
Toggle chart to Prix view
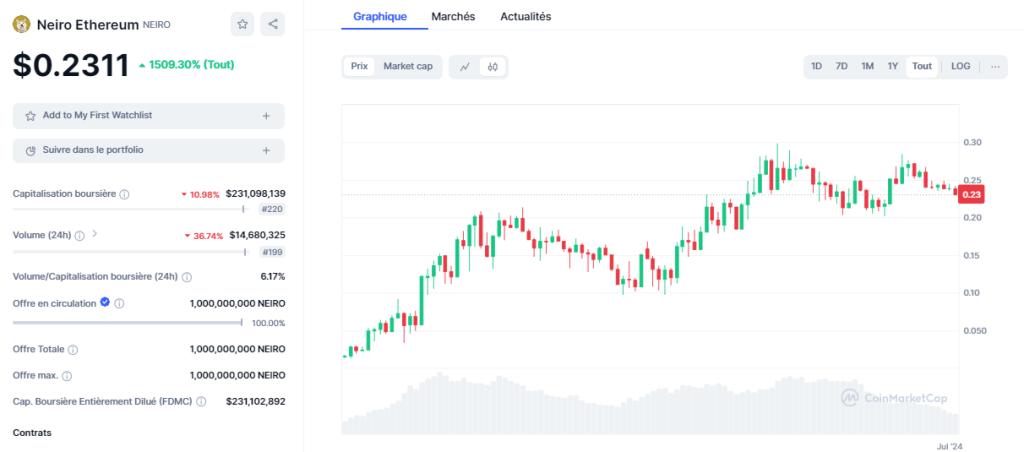pyautogui.click(x=359, y=66)
